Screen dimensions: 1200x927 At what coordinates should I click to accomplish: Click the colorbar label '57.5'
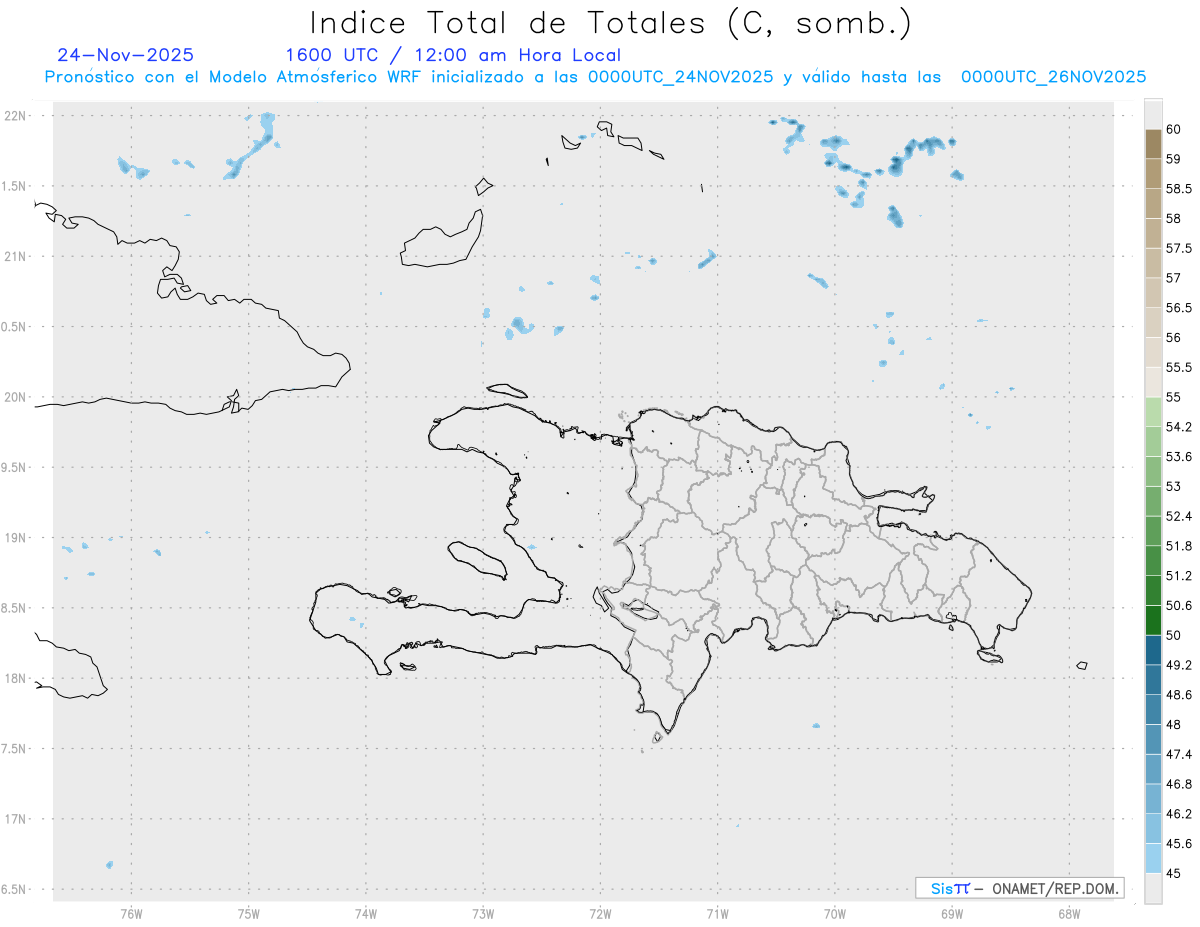pos(1179,248)
